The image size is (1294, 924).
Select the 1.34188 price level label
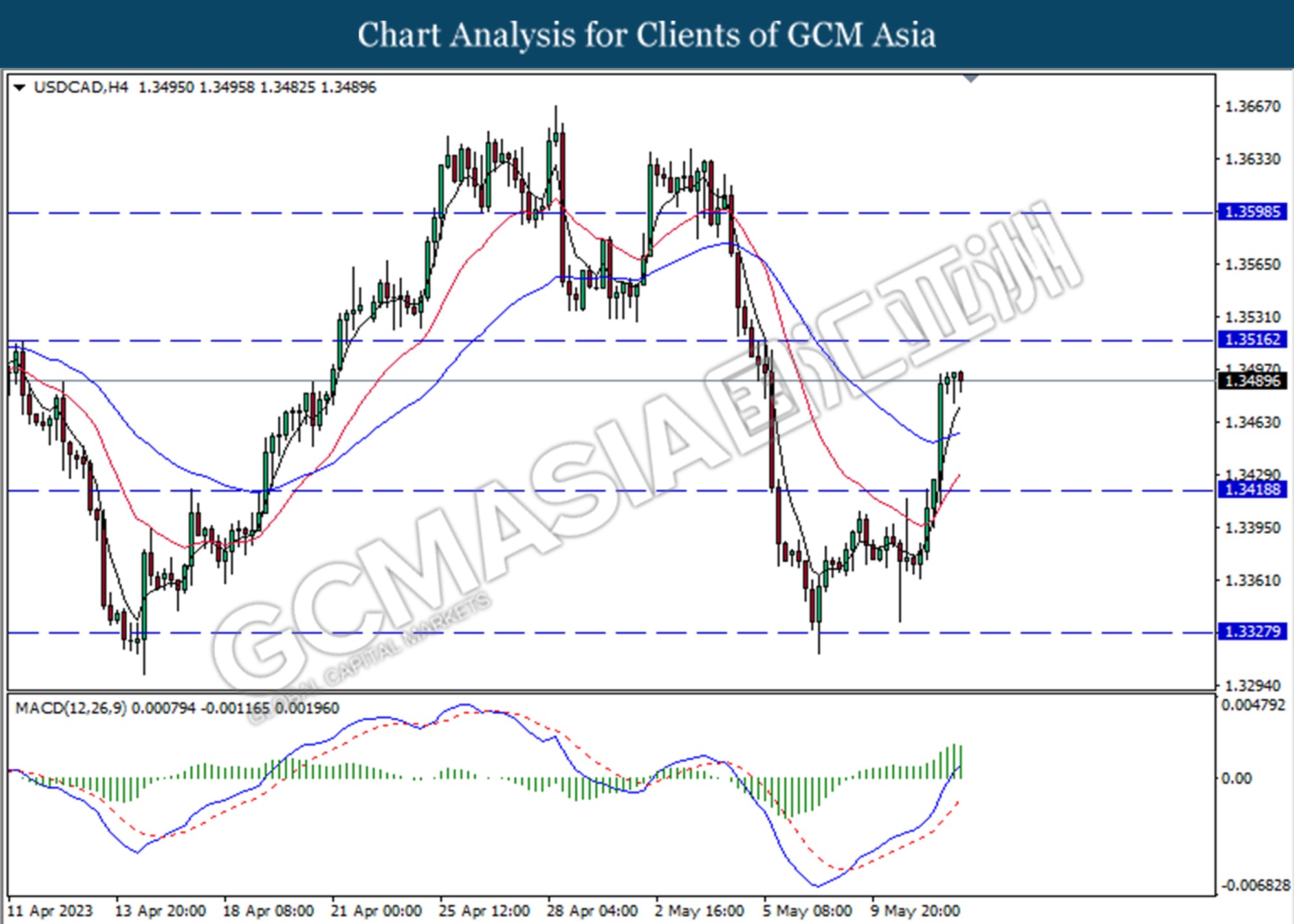click(1253, 489)
